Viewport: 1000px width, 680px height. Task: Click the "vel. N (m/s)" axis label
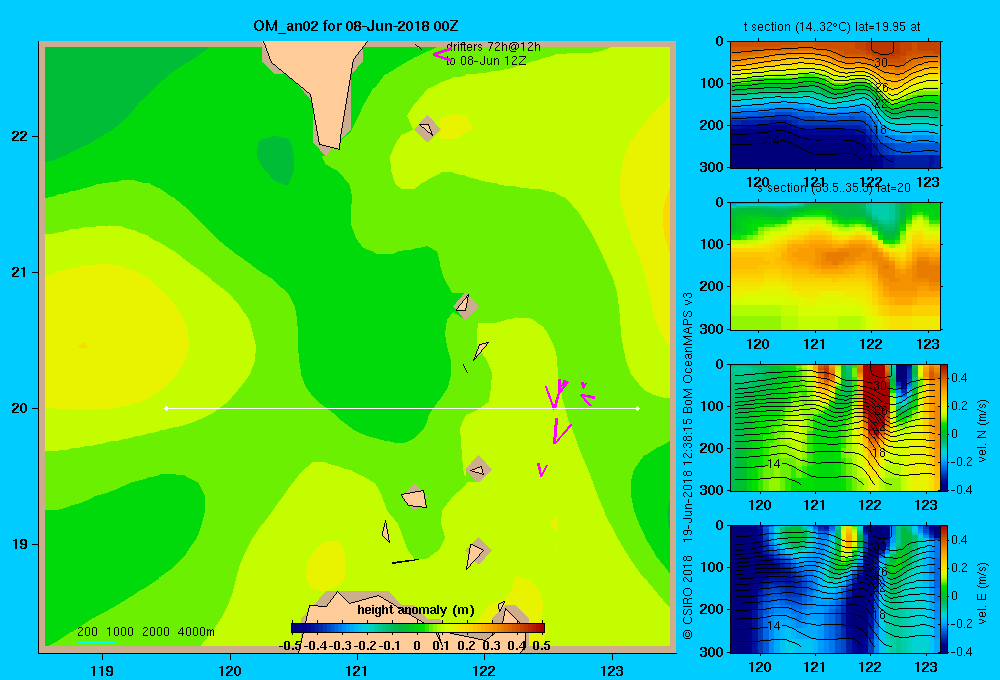click(x=982, y=431)
